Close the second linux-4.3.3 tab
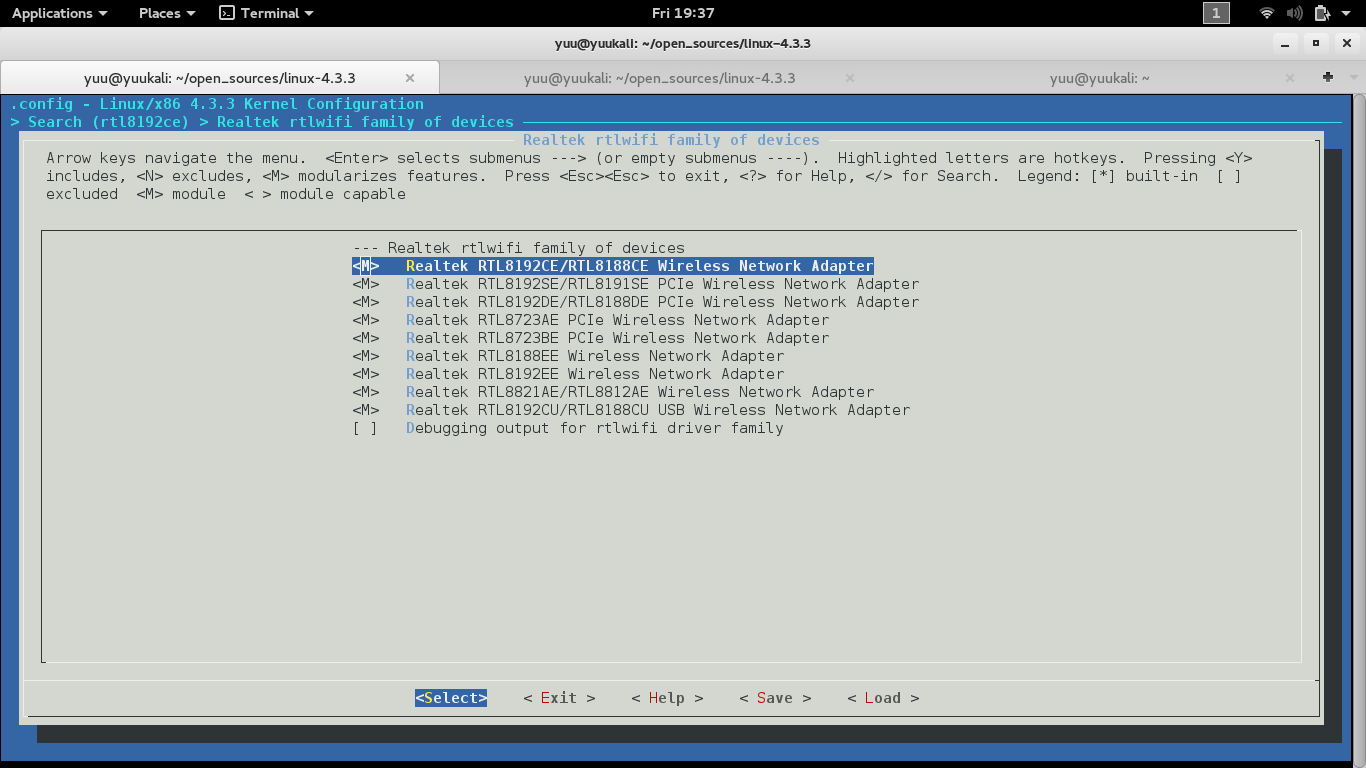This screenshot has height=768, width=1366. [x=850, y=78]
